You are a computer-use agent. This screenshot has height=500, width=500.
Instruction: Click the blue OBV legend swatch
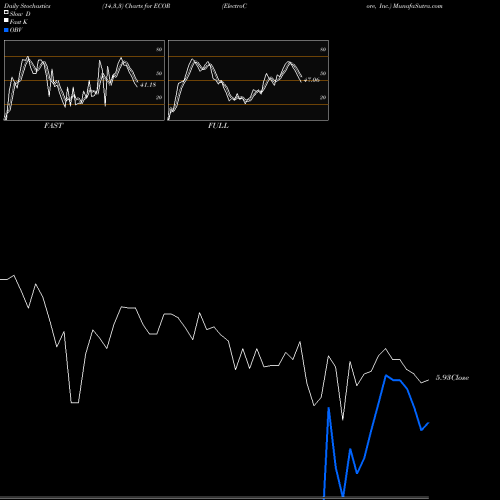6,30
